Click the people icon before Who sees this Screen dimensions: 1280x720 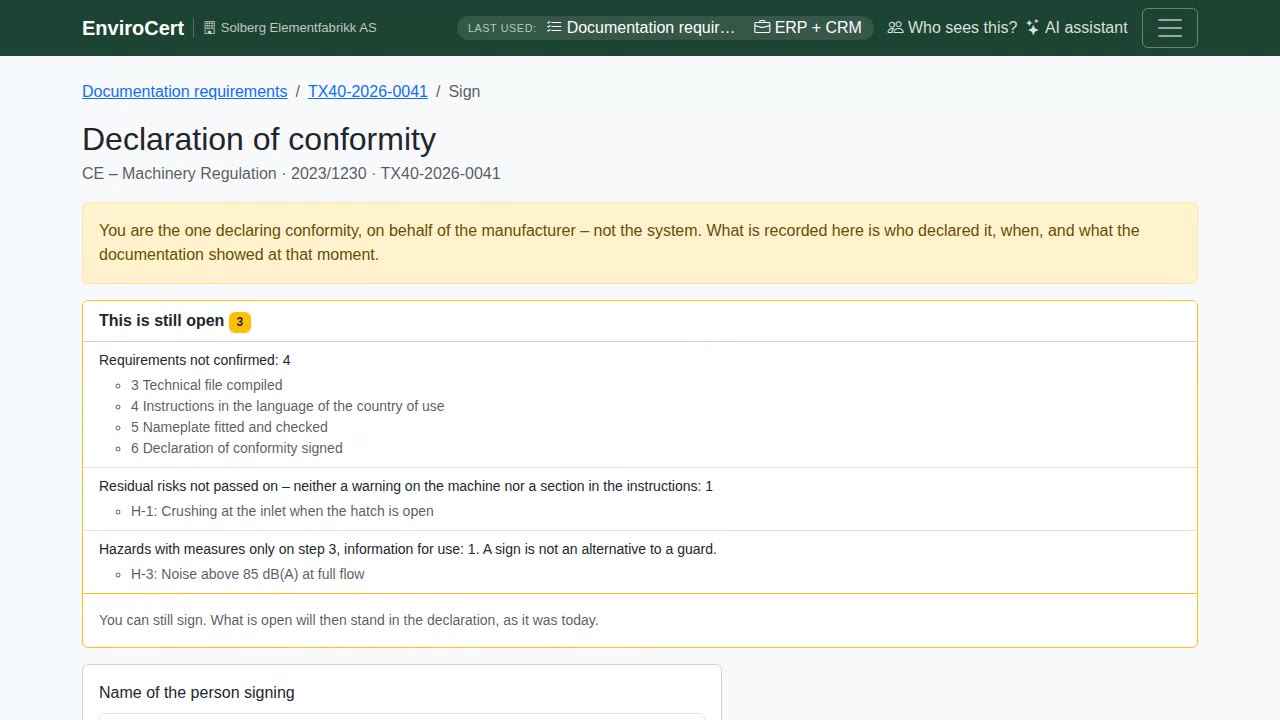tap(895, 27)
